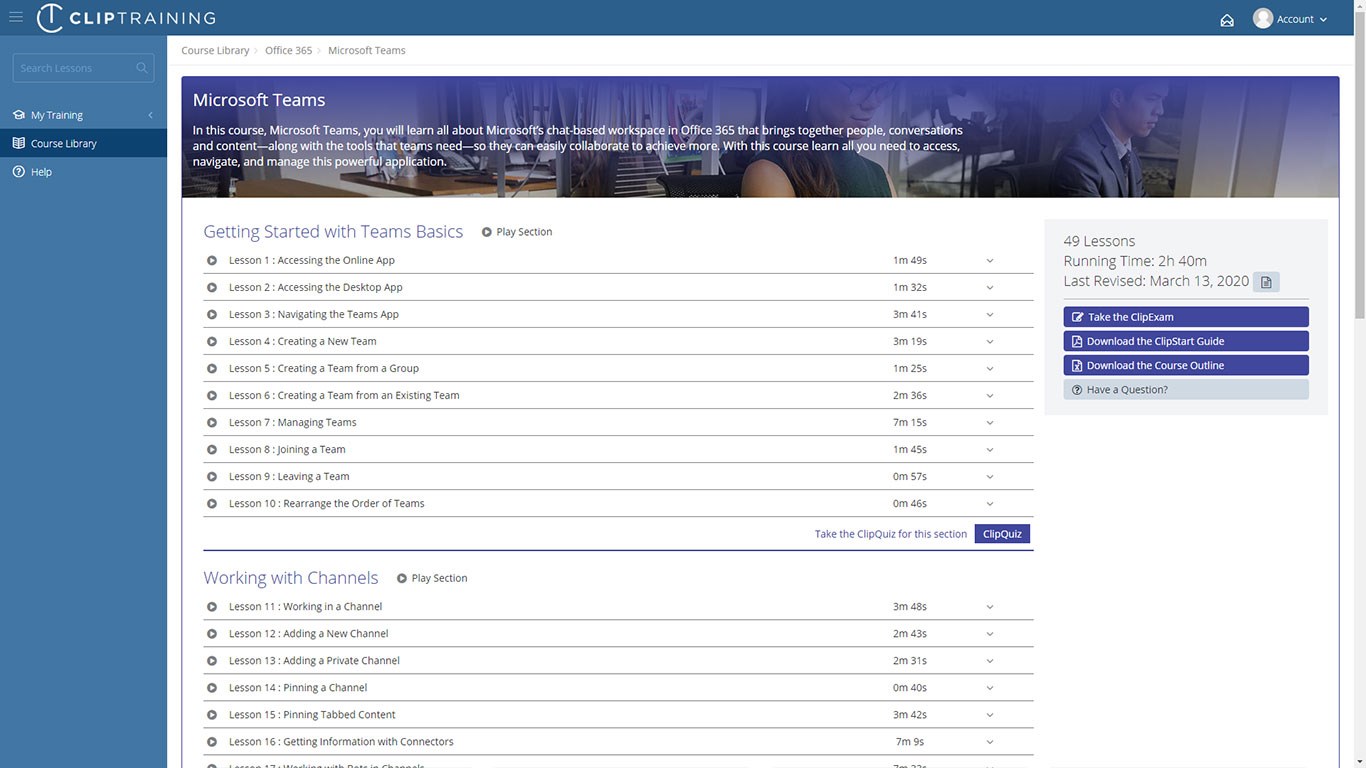Expand Lesson 3 details chevron
1366x768 pixels.
[x=990, y=314]
